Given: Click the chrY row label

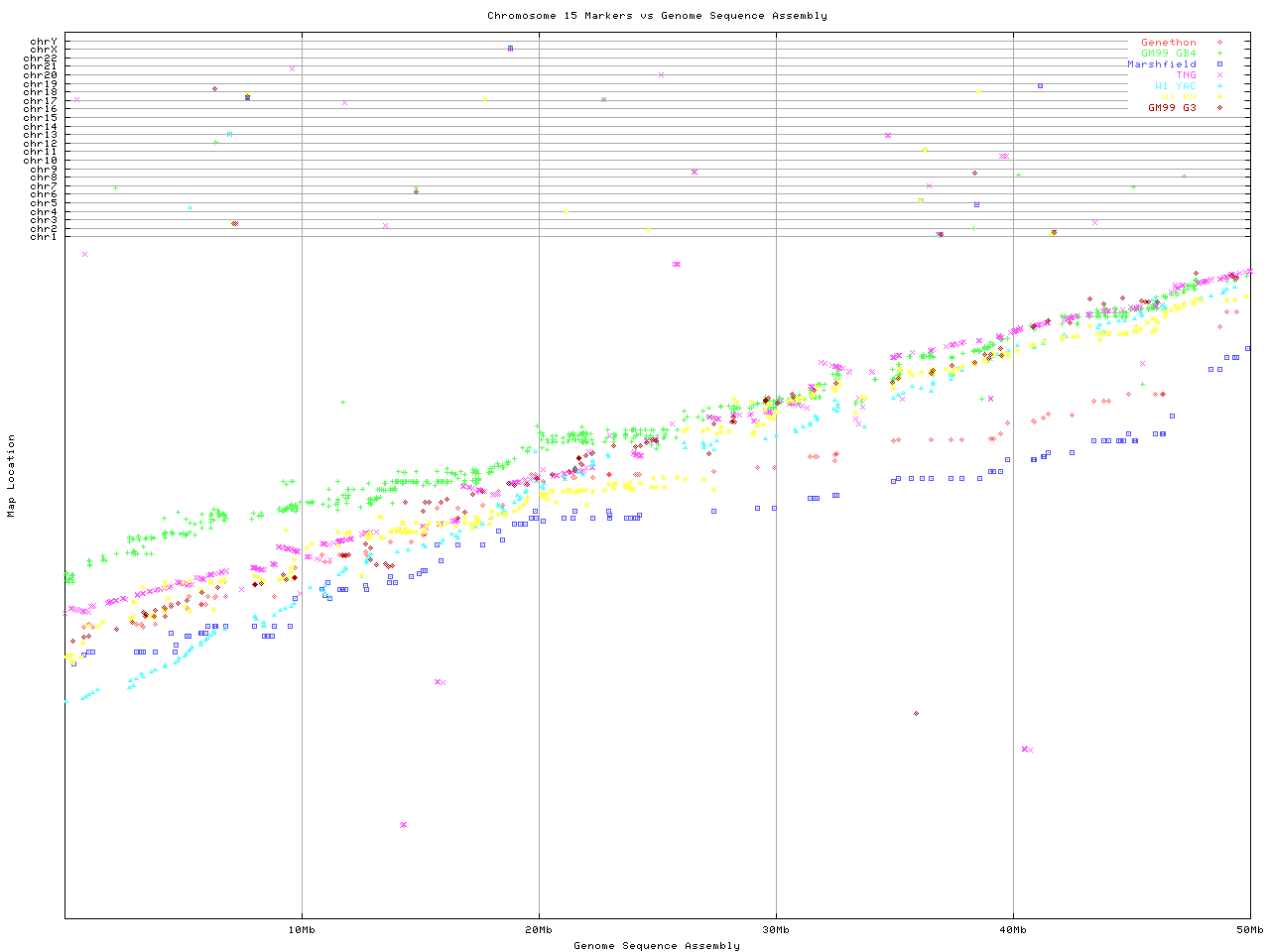Looking at the screenshot, I should [x=44, y=42].
